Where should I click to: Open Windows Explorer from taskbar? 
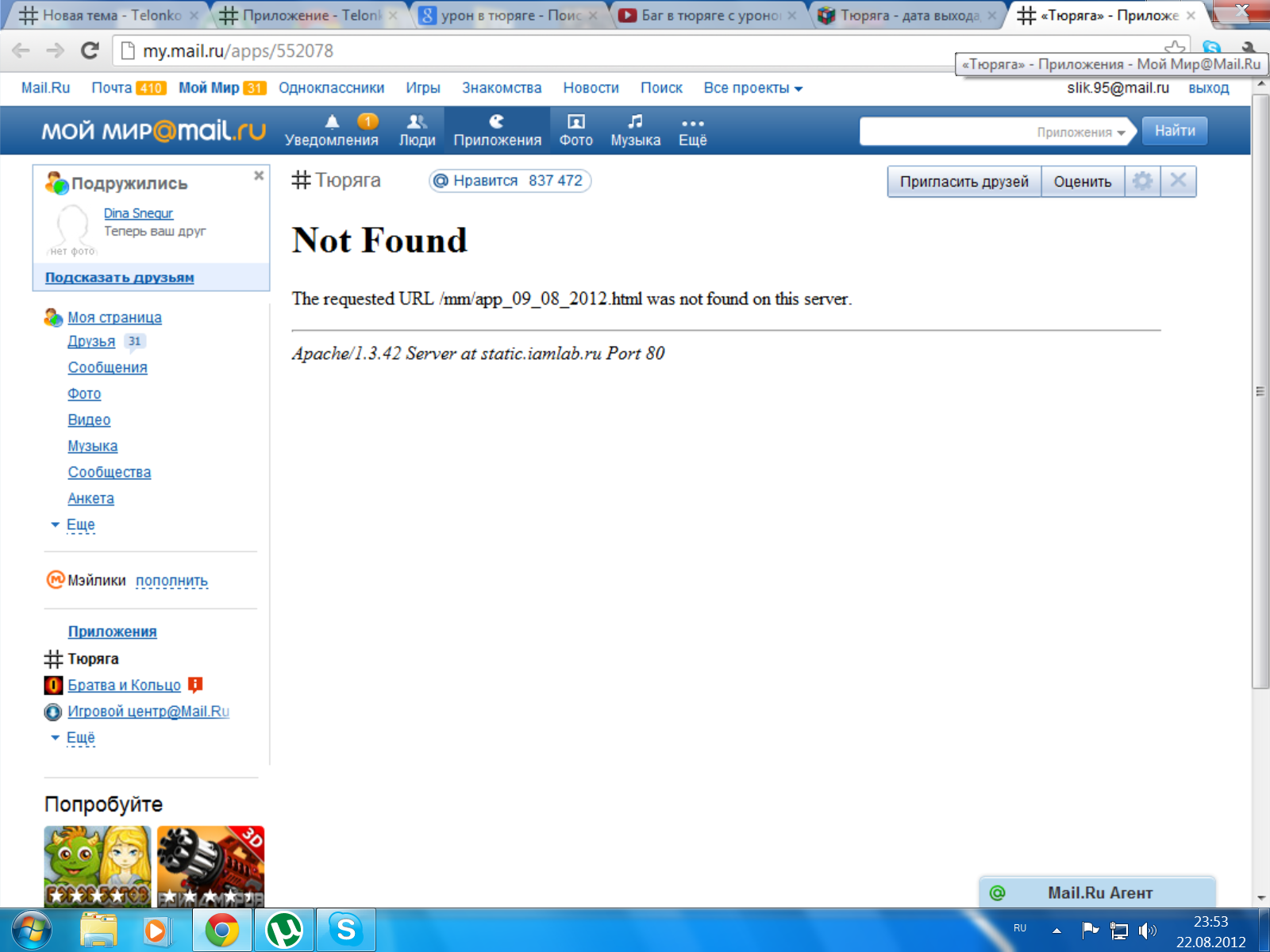click(x=99, y=930)
